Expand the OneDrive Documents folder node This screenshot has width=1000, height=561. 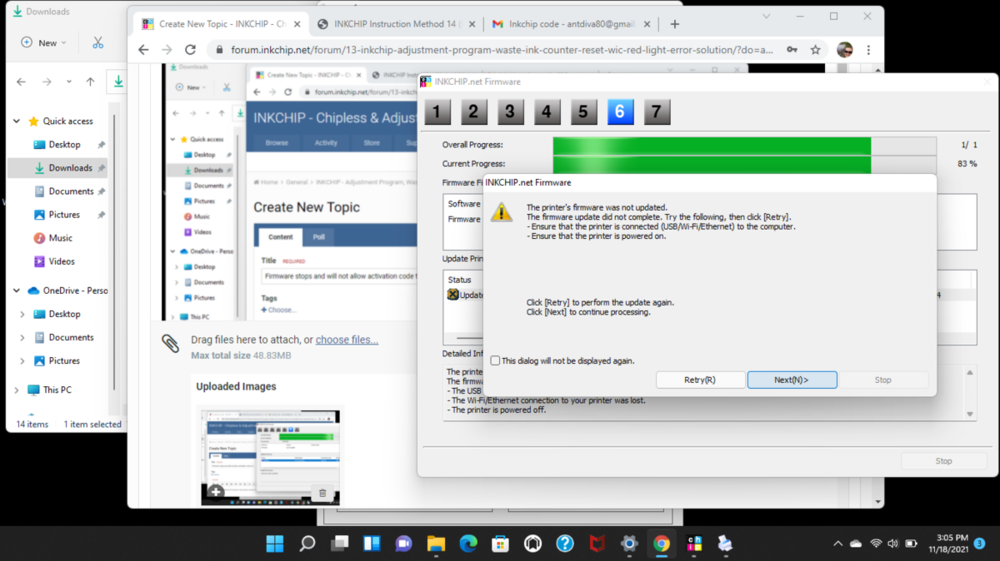click(x=23, y=338)
